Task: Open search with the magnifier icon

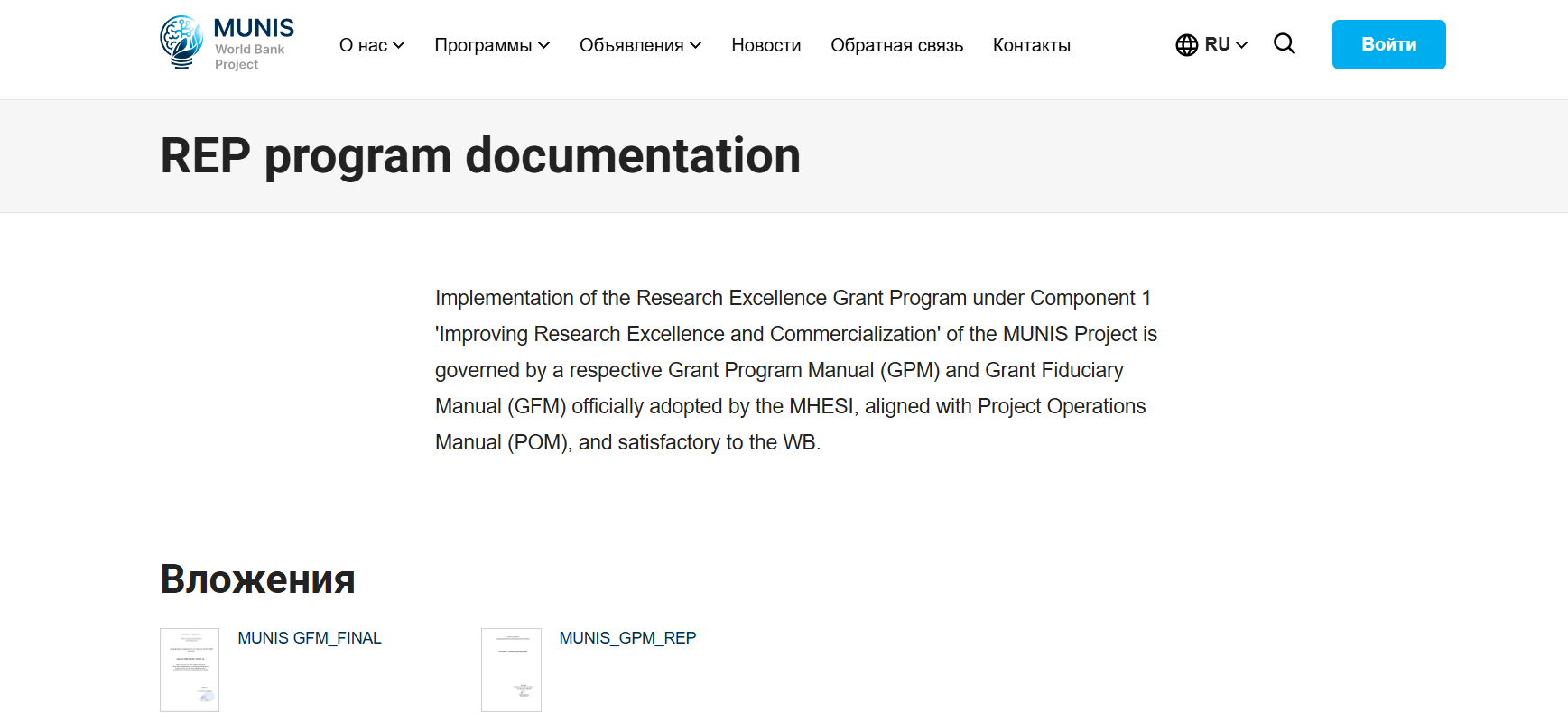Action: (1284, 43)
